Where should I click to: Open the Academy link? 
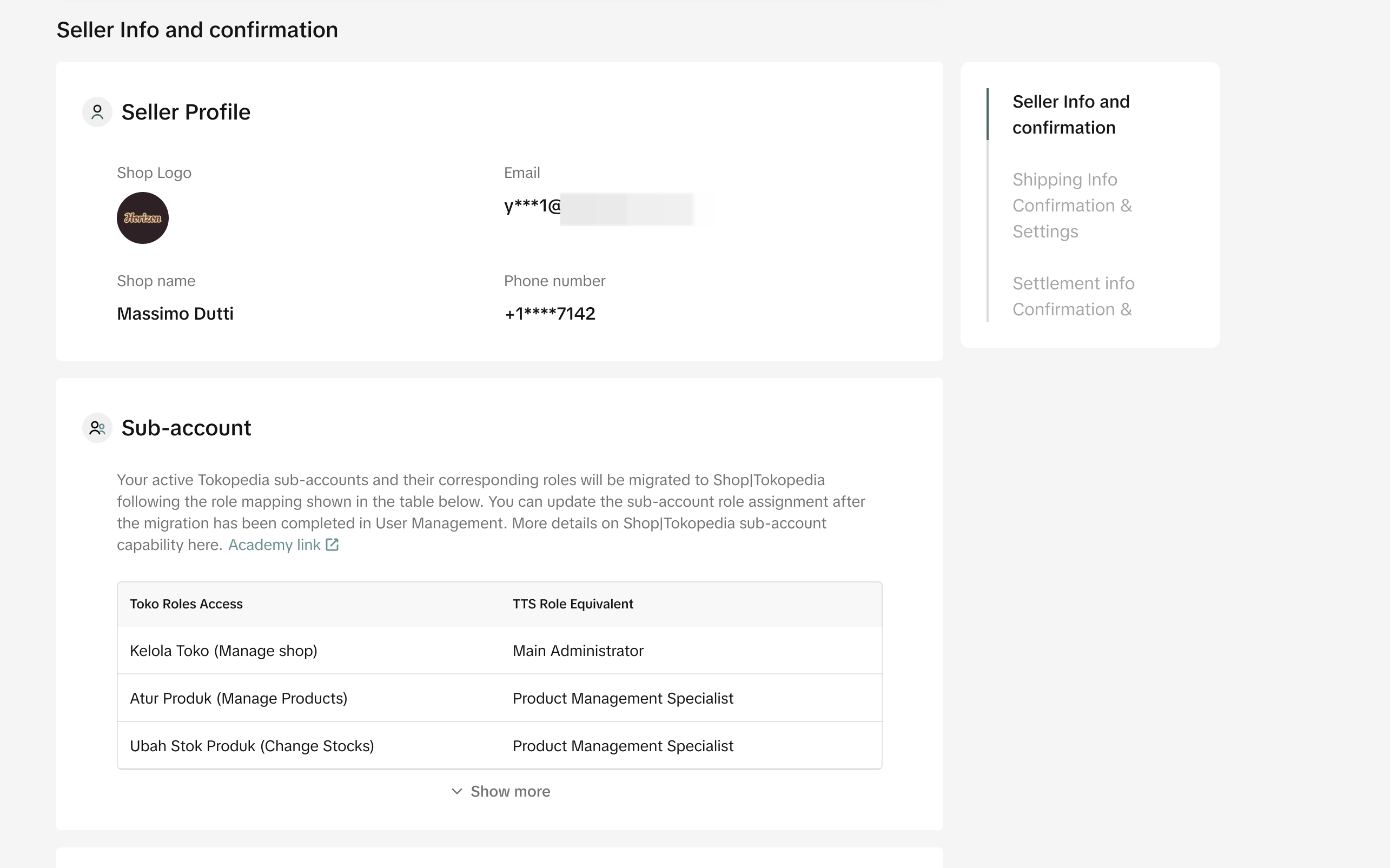274,545
